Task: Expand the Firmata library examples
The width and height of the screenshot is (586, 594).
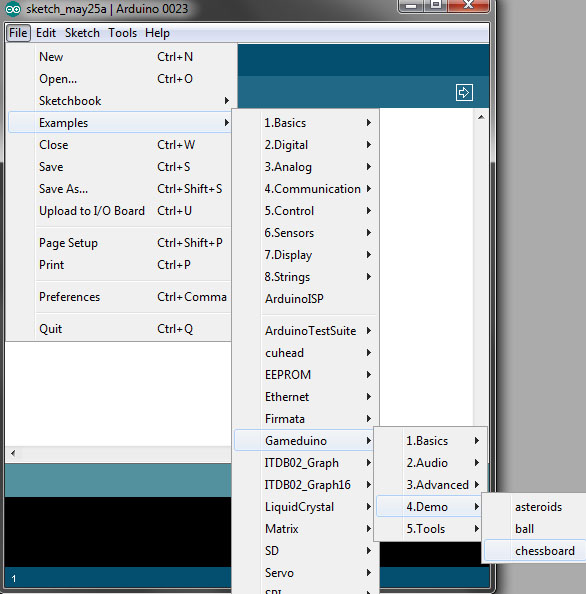Action: point(306,419)
